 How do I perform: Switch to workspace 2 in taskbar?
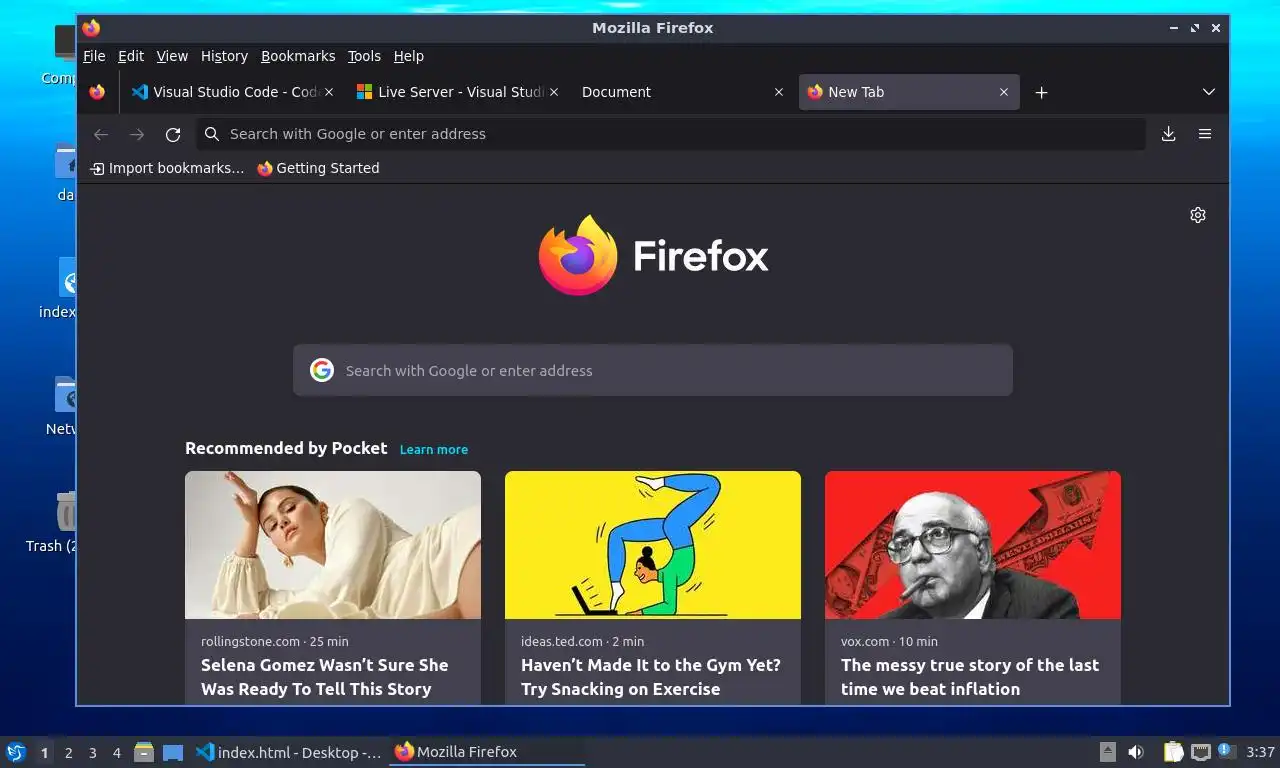click(x=68, y=753)
